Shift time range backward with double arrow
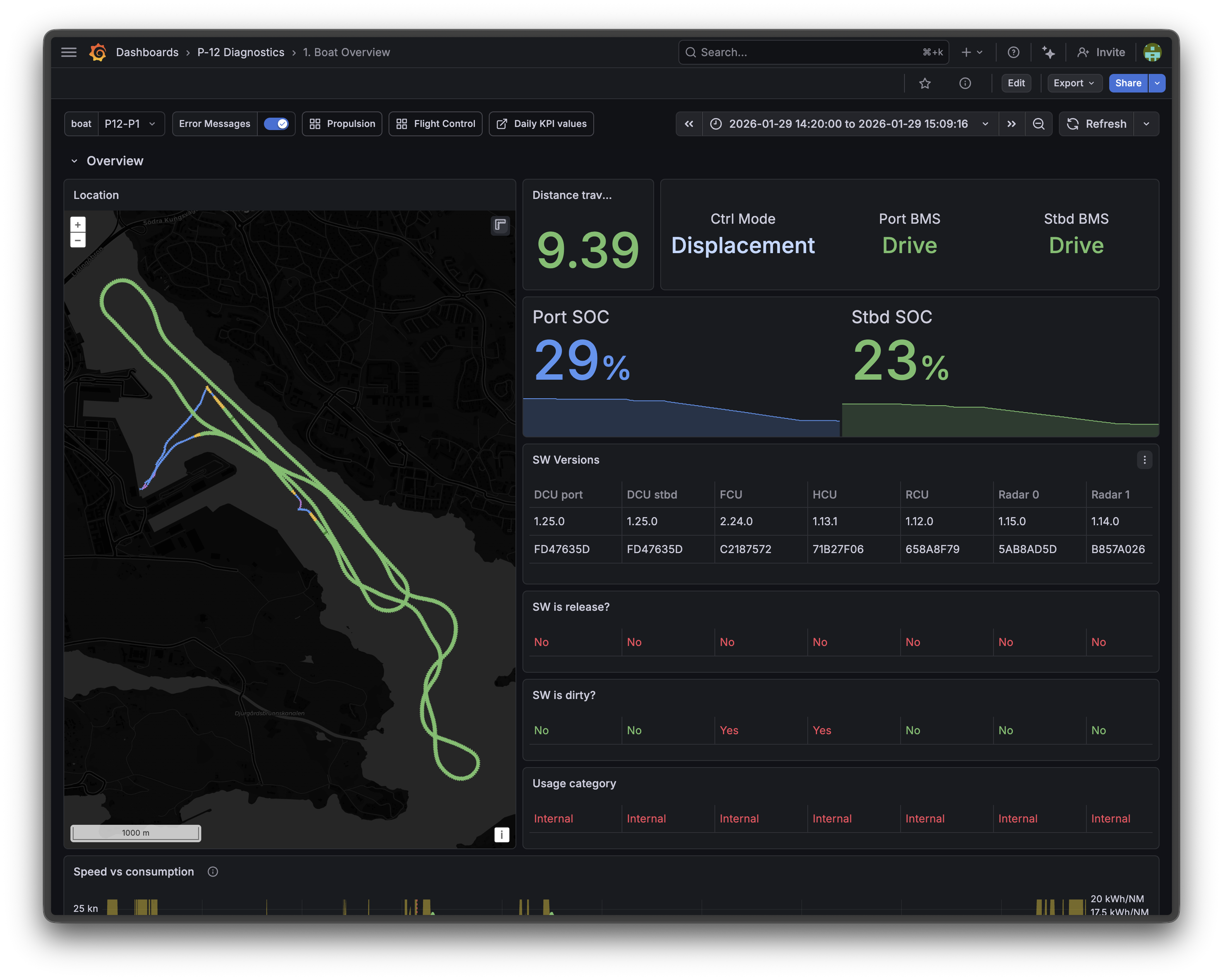 (x=689, y=123)
